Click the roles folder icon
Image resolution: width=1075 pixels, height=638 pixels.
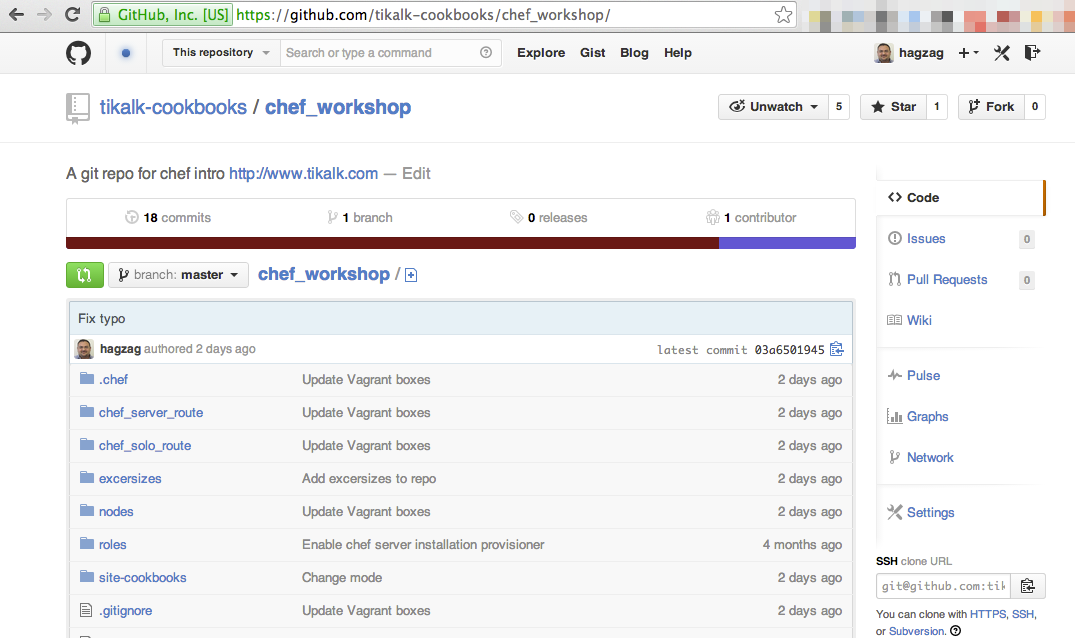pos(86,543)
